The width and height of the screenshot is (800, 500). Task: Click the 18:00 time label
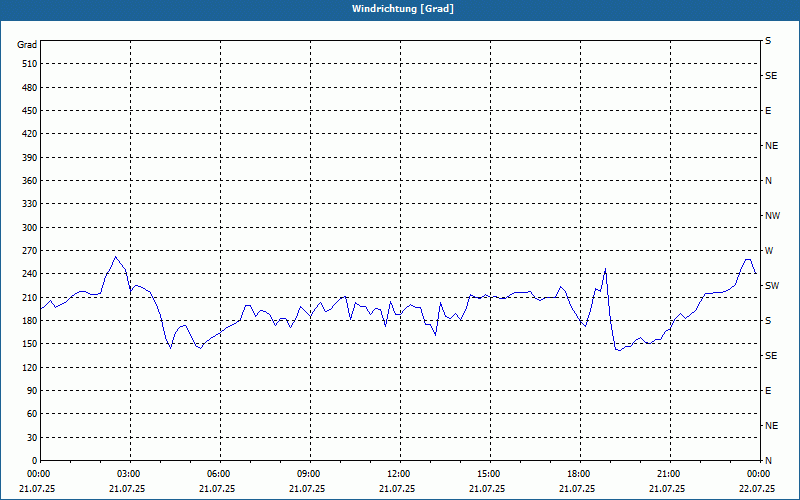(580, 474)
